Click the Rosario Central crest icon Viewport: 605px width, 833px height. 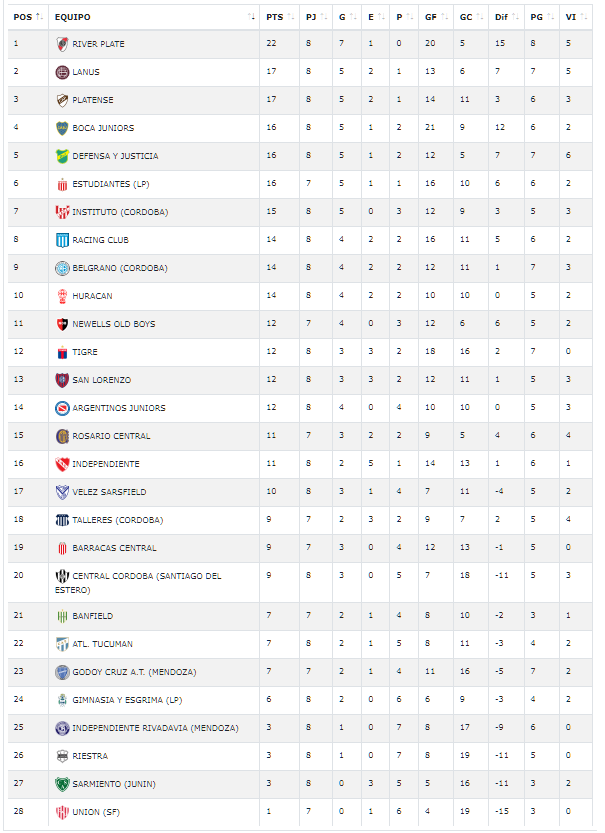[62, 436]
